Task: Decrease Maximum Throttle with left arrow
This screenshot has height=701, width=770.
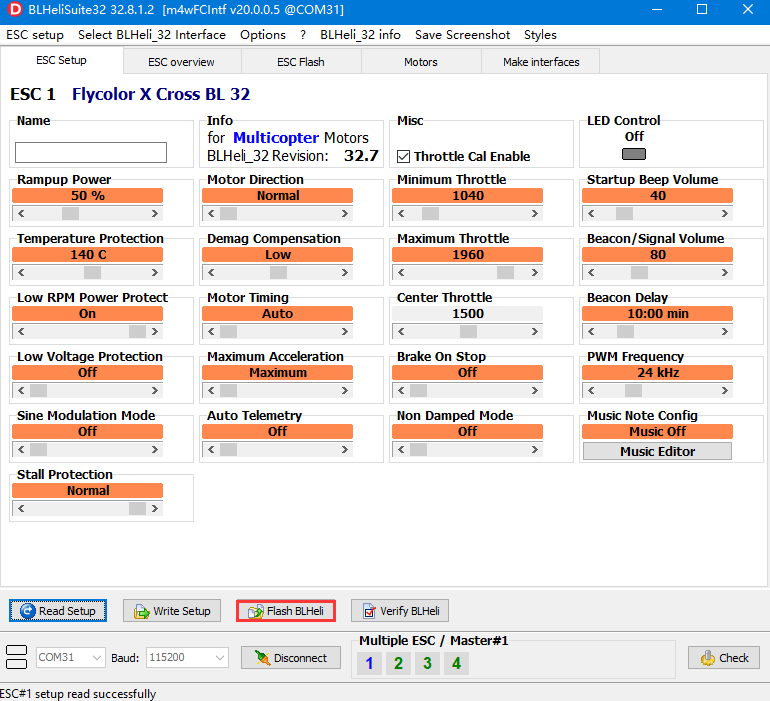Action: 401,273
